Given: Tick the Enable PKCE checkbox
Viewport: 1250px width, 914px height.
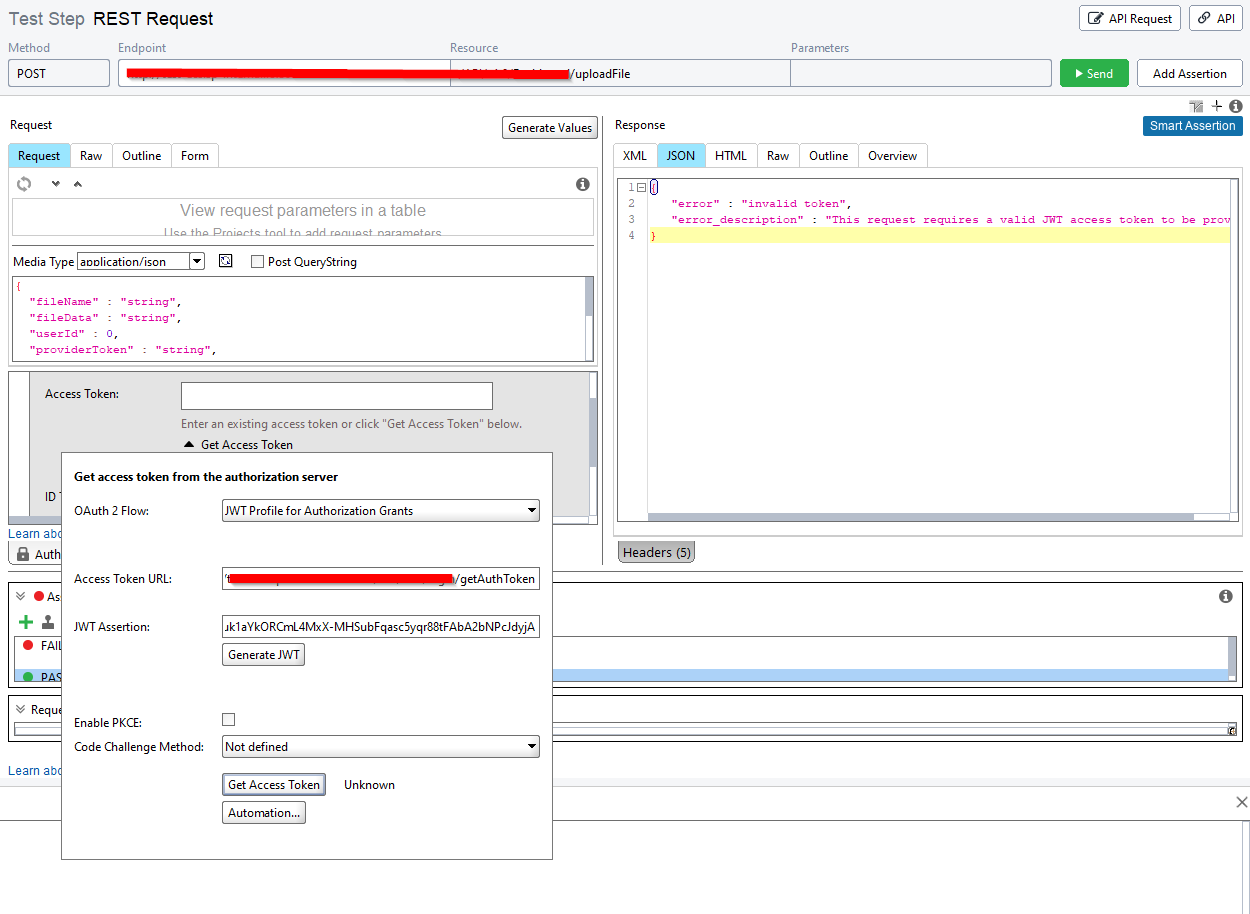Looking at the screenshot, I should 229,720.
